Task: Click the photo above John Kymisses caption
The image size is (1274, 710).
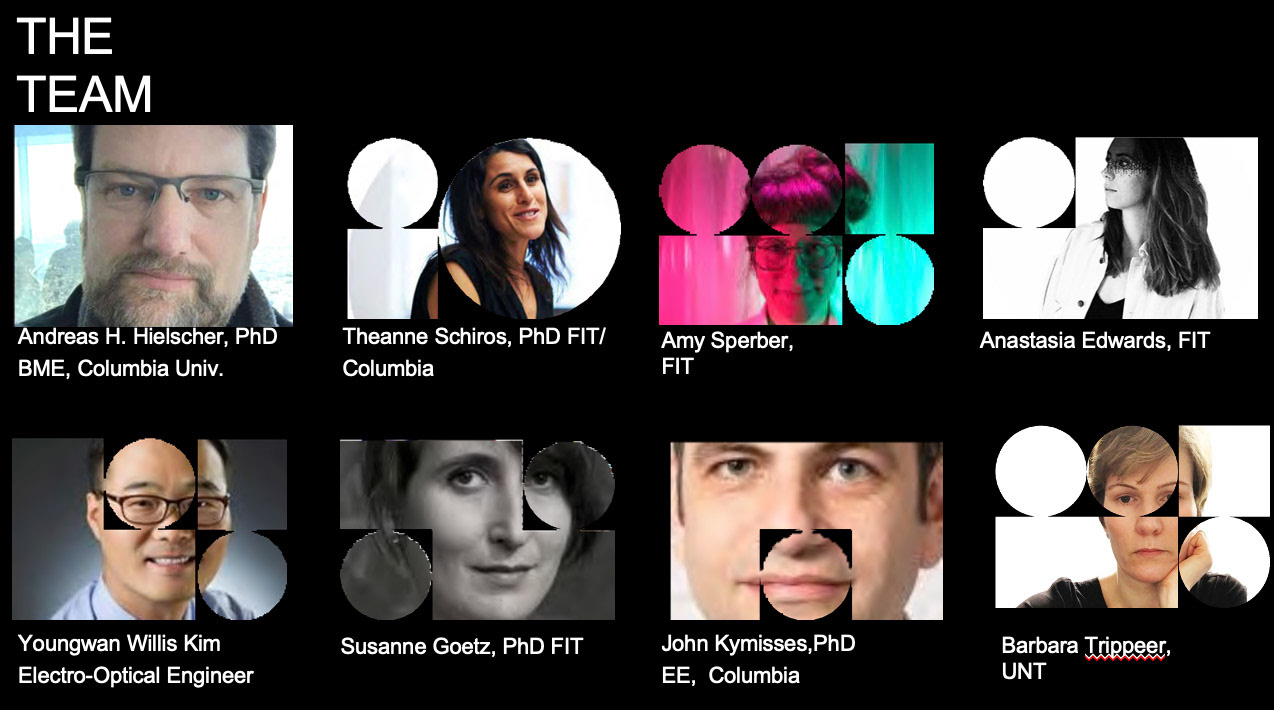Action: [x=806, y=531]
